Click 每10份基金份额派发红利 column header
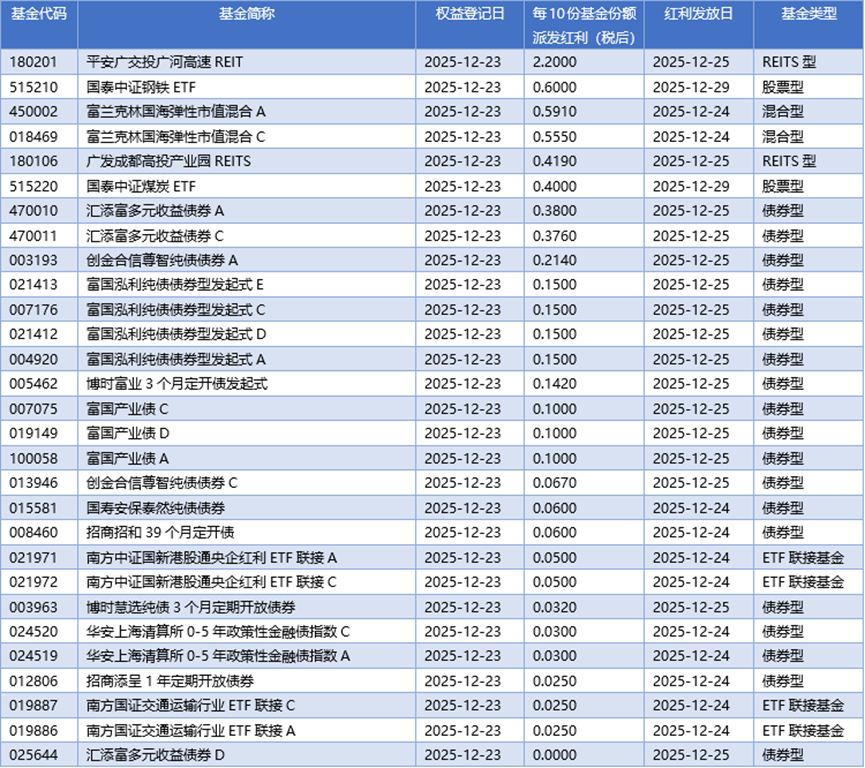This screenshot has height=768, width=865. pos(584,25)
